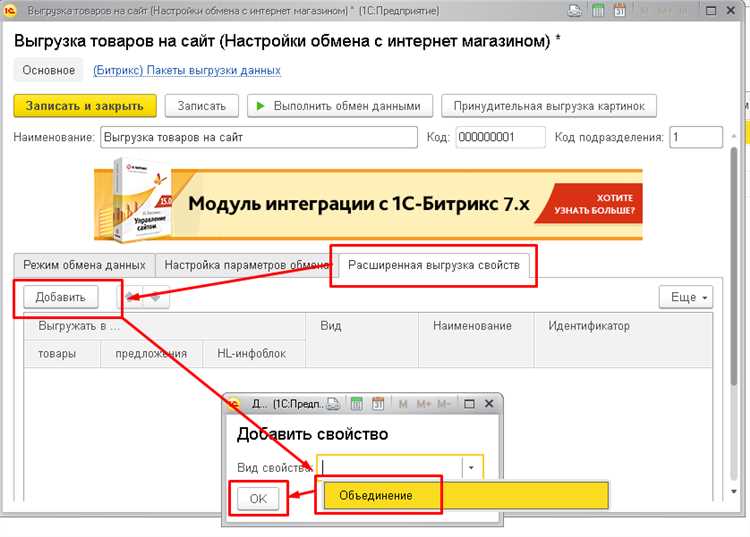
Task: Click the Выгружать в ... column header
Action: (x=165, y=326)
